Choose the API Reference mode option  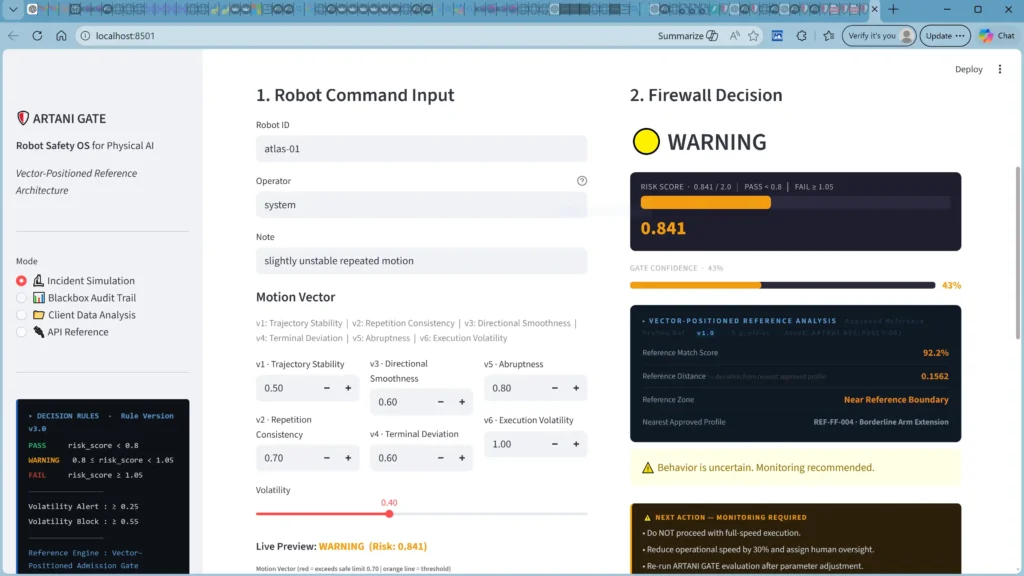tap(22, 332)
